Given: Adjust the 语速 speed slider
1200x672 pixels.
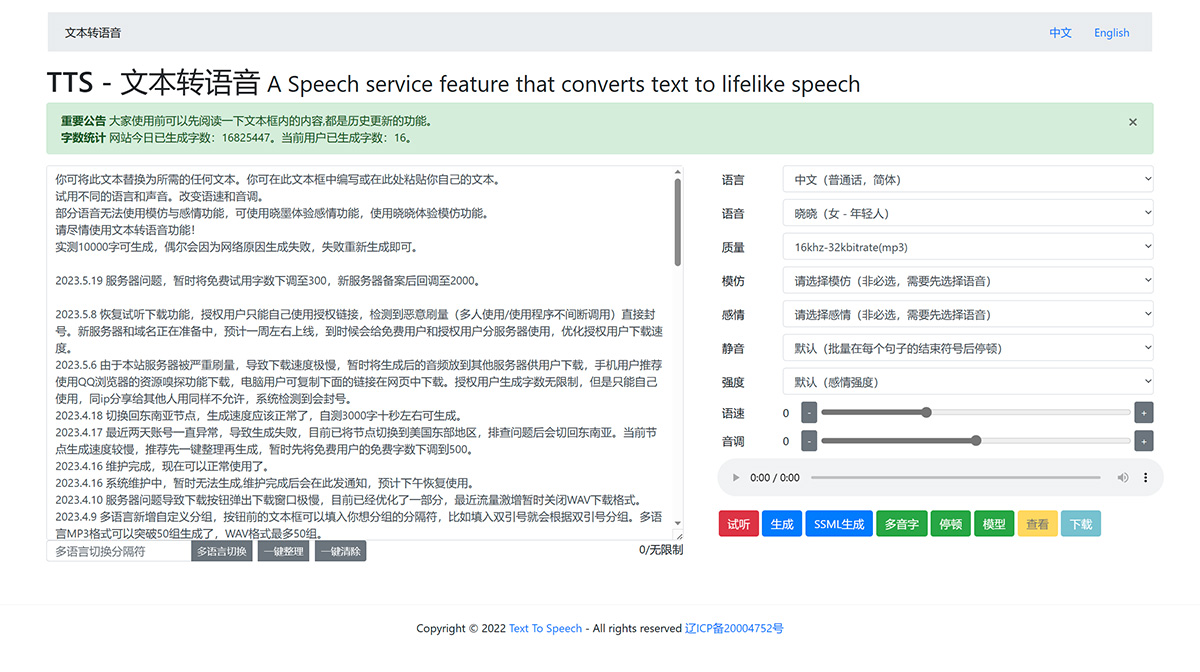Looking at the screenshot, I should [x=925, y=412].
